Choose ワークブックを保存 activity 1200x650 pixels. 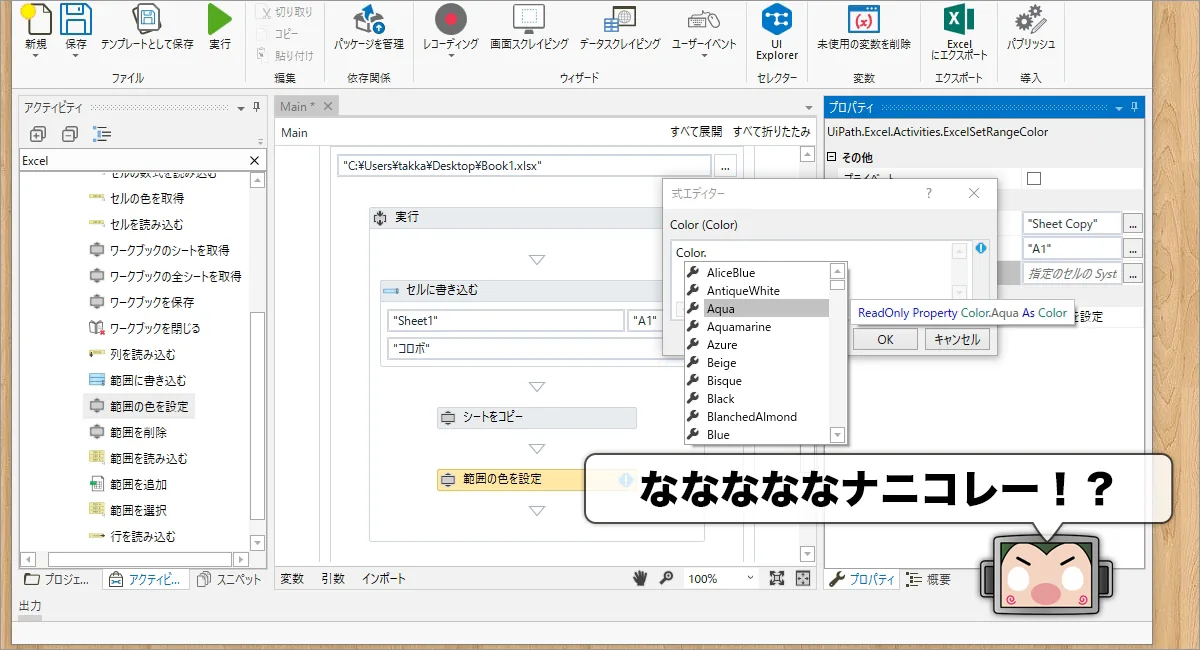(x=141, y=302)
